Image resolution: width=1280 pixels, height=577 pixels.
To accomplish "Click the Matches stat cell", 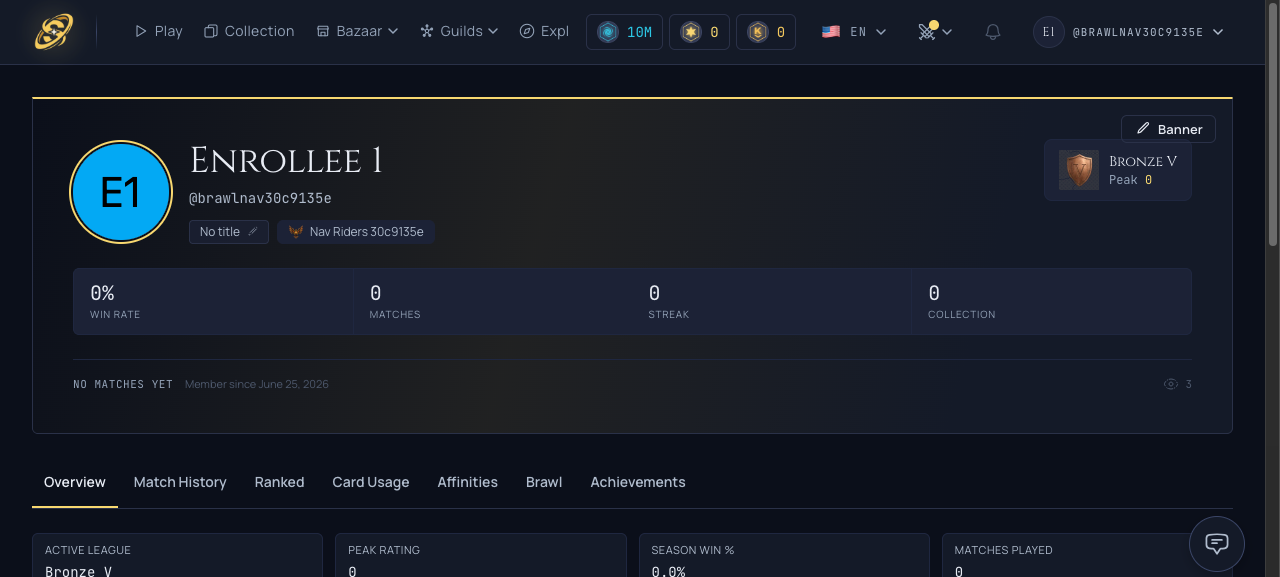I will click(x=492, y=301).
